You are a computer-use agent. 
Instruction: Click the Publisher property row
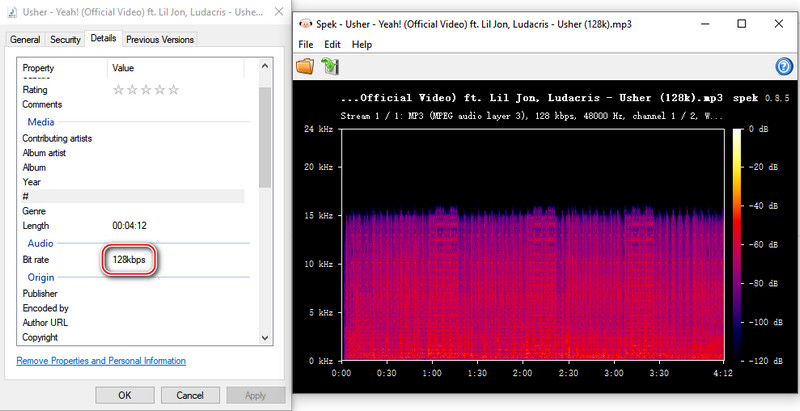click(x=132, y=293)
